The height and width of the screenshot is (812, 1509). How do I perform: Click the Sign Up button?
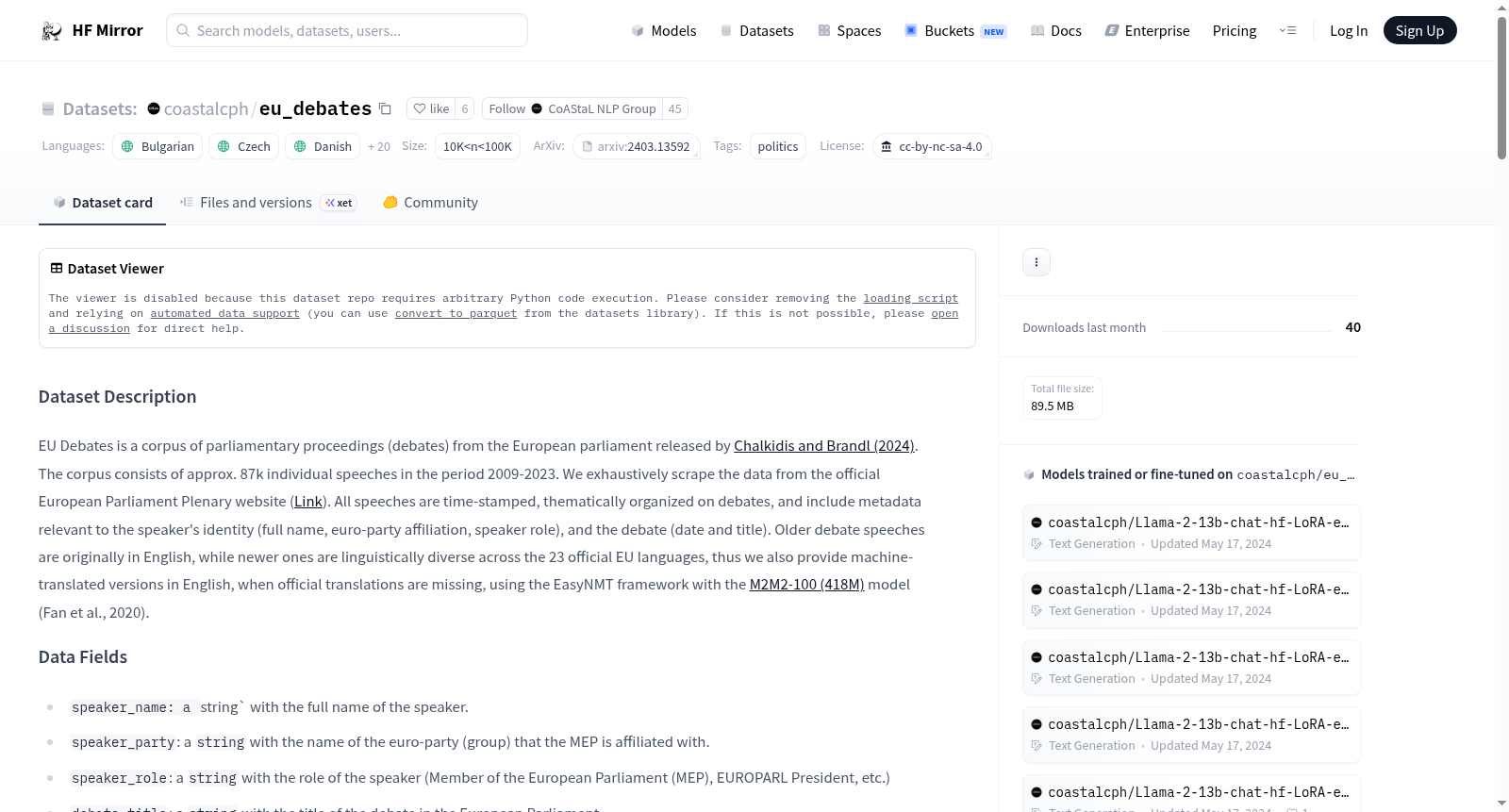coord(1420,31)
